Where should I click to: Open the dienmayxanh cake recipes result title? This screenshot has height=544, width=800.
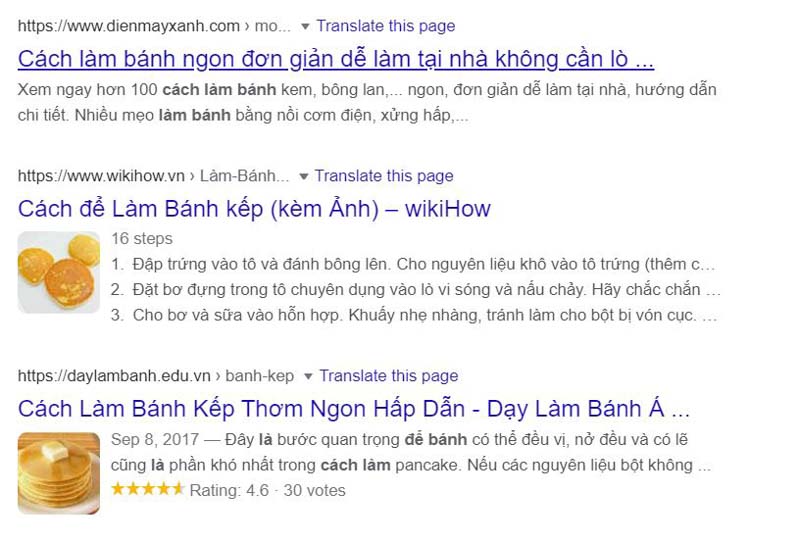[336, 58]
